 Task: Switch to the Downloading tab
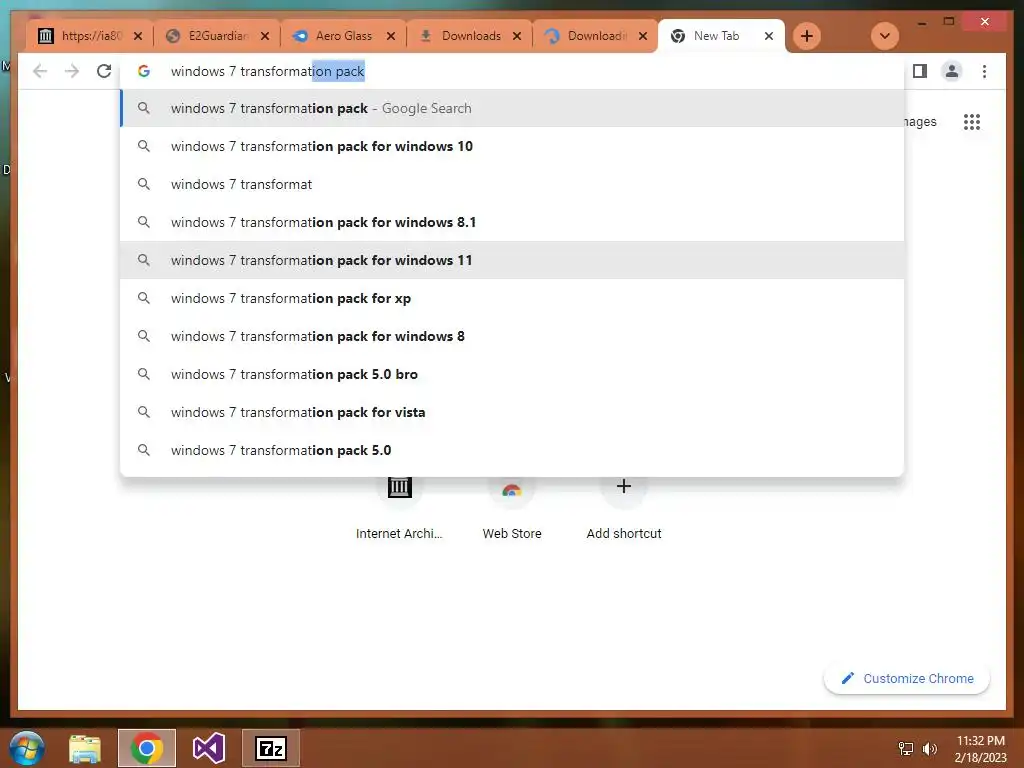(596, 36)
